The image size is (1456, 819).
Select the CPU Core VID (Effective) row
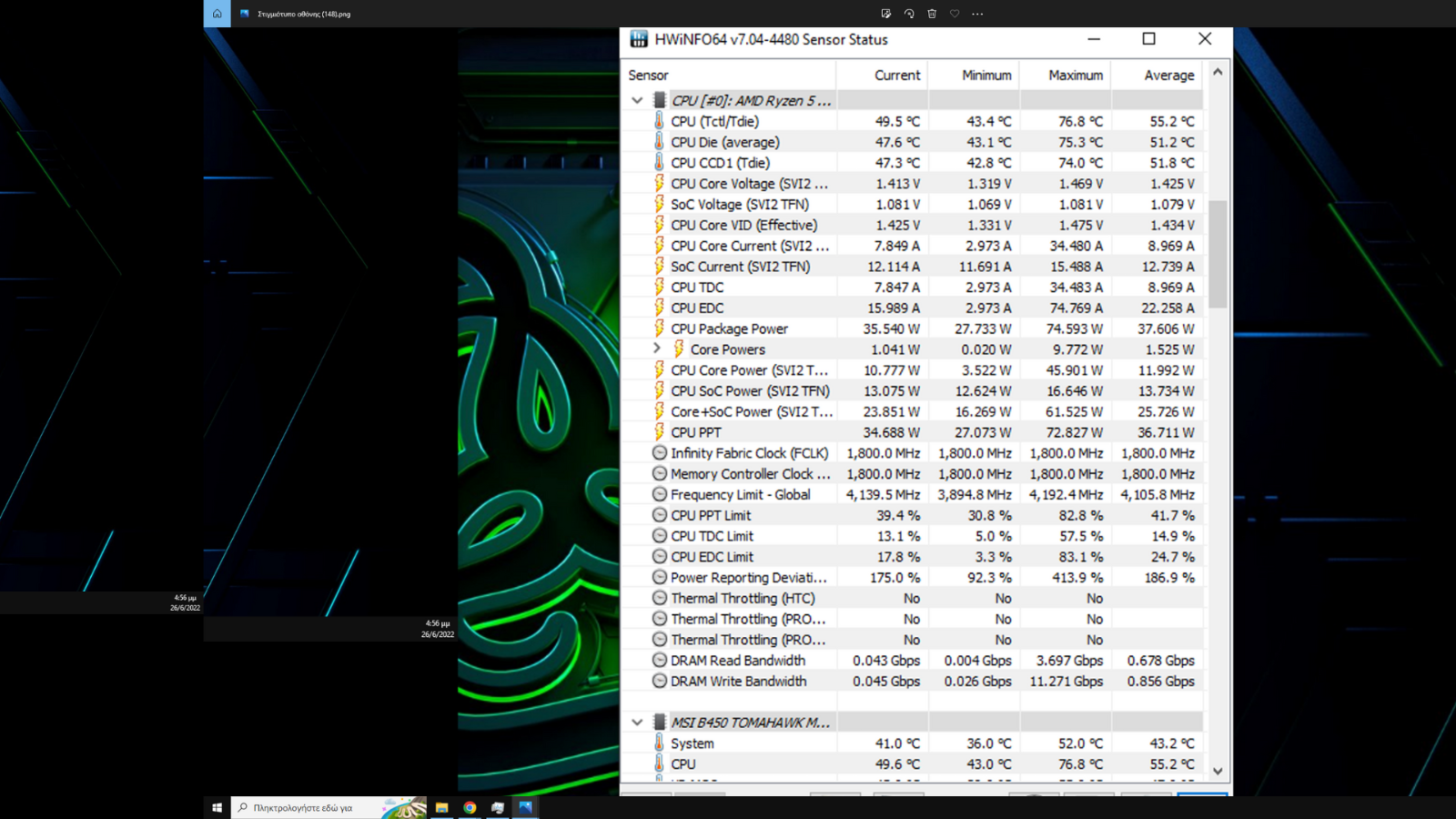[x=912, y=225]
